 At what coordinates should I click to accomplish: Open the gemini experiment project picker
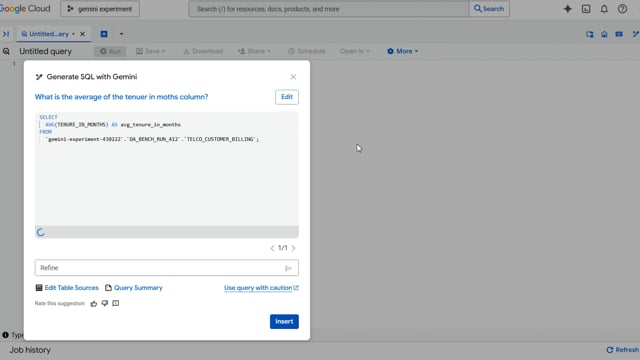click(100, 9)
